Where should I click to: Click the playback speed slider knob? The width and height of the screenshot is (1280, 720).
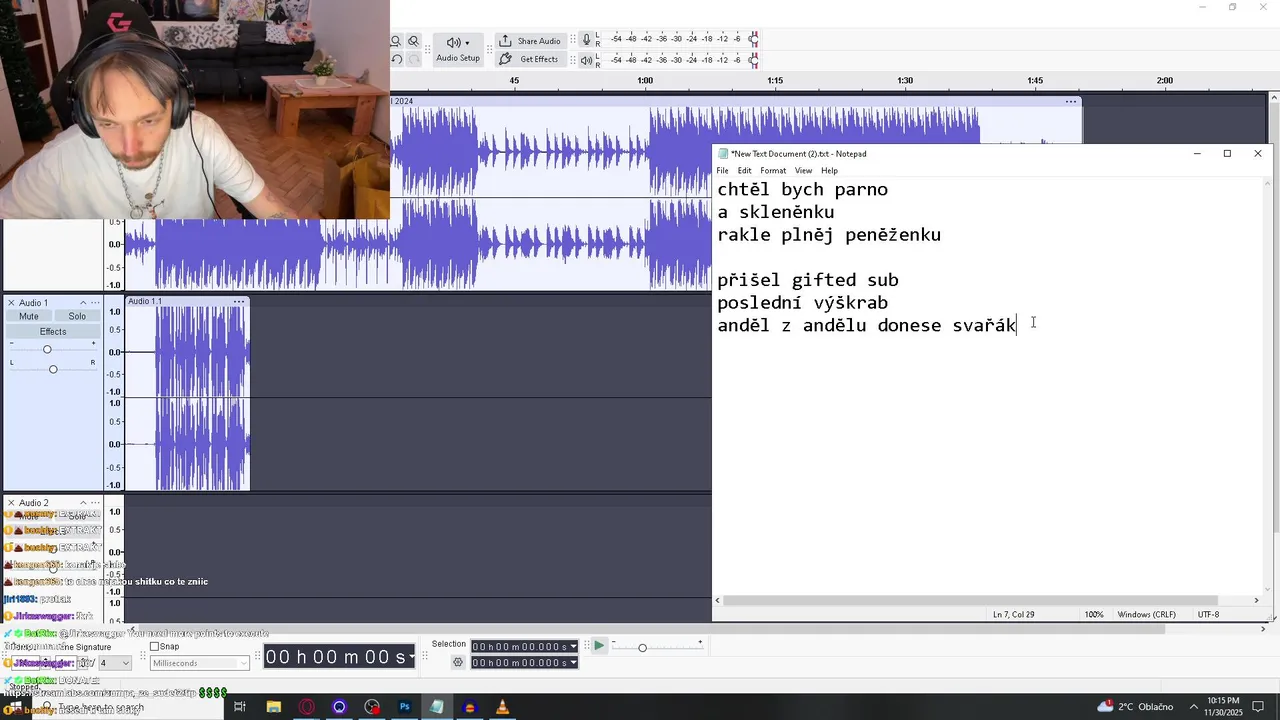tap(642, 648)
